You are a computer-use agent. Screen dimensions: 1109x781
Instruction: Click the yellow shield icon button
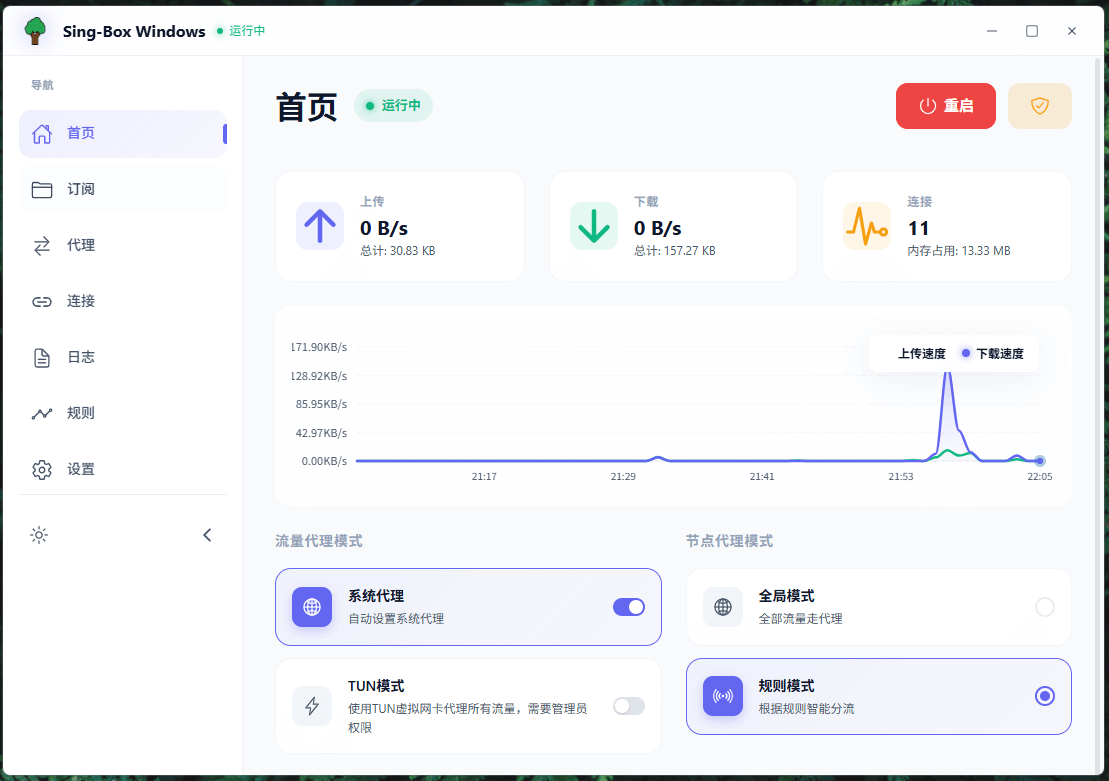1039,105
